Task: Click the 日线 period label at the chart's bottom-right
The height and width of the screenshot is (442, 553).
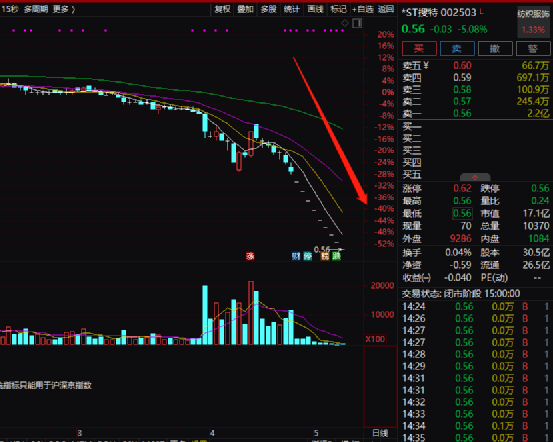Action: pos(380,433)
